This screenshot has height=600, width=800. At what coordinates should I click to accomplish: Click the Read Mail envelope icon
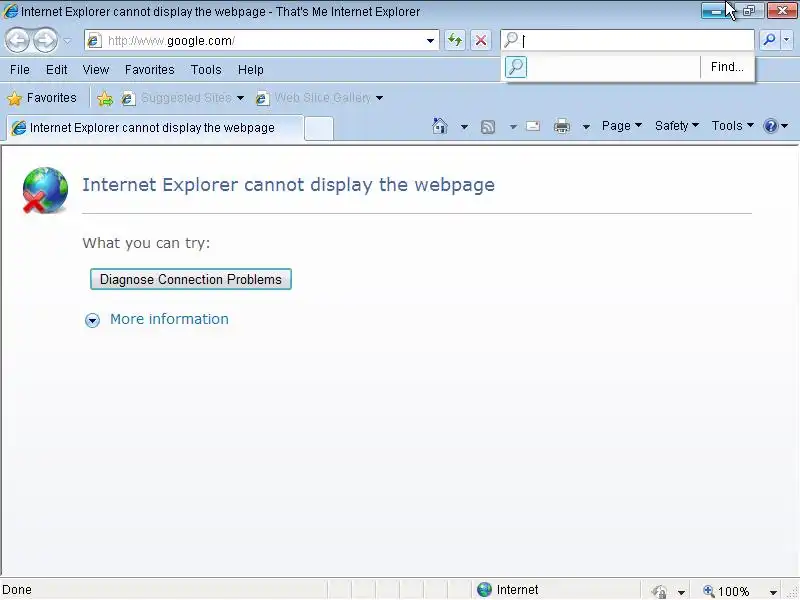pyautogui.click(x=533, y=126)
